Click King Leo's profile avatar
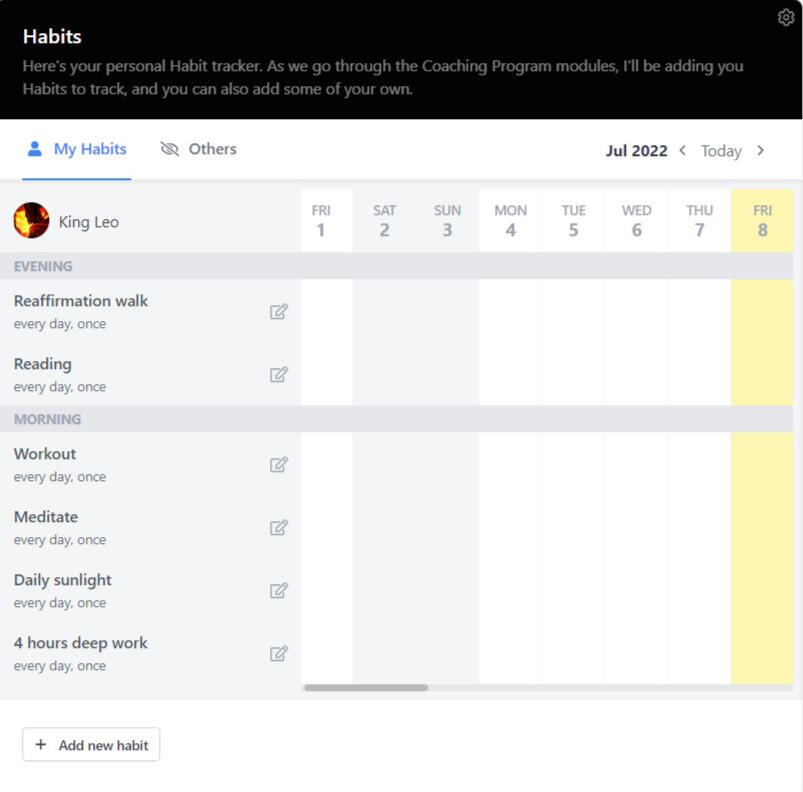The width and height of the screenshot is (803, 792). [x=31, y=221]
